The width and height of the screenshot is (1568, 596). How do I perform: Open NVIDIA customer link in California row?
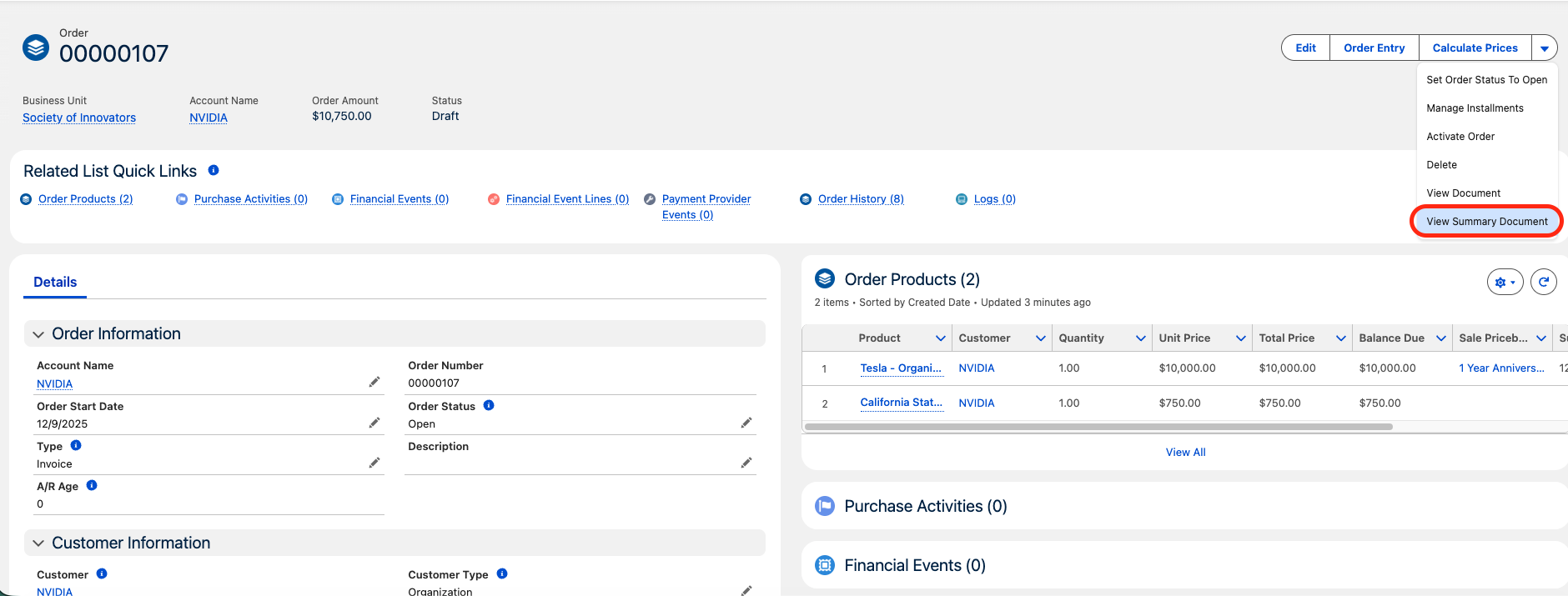(x=977, y=403)
